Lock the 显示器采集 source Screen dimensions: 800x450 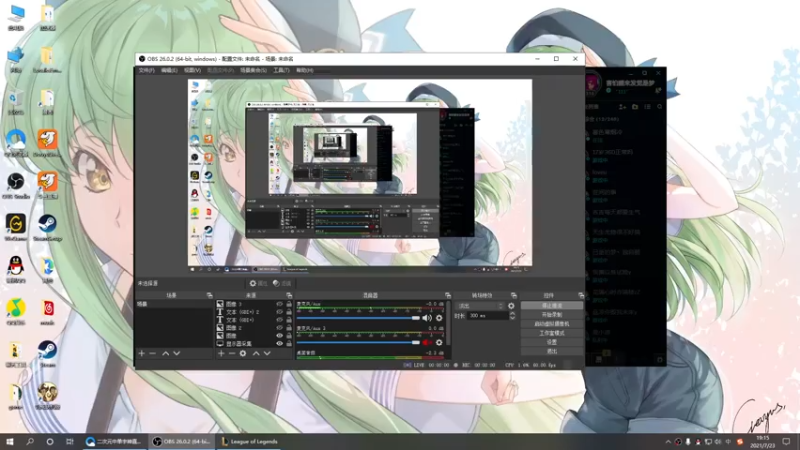[x=289, y=343]
